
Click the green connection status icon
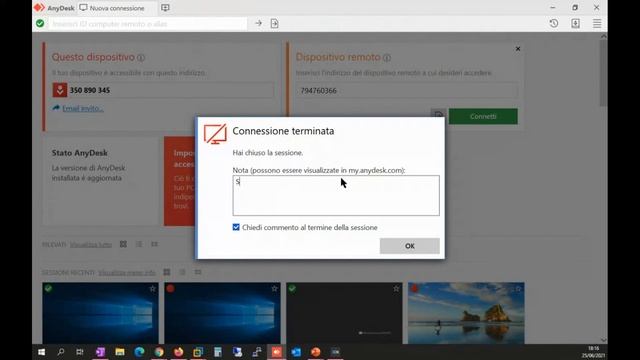(40, 23)
